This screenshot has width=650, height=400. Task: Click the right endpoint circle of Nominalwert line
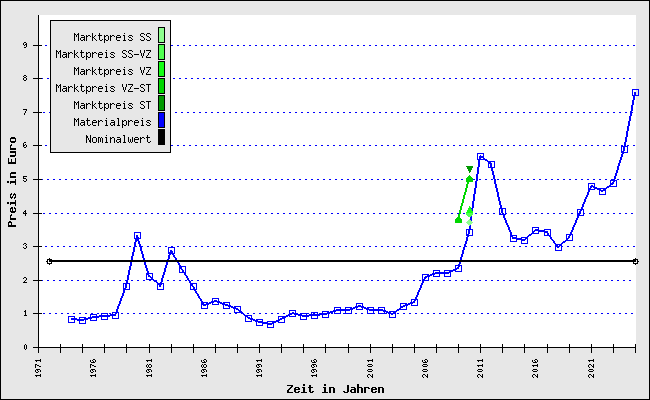pyautogui.click(x=635, y=261)
